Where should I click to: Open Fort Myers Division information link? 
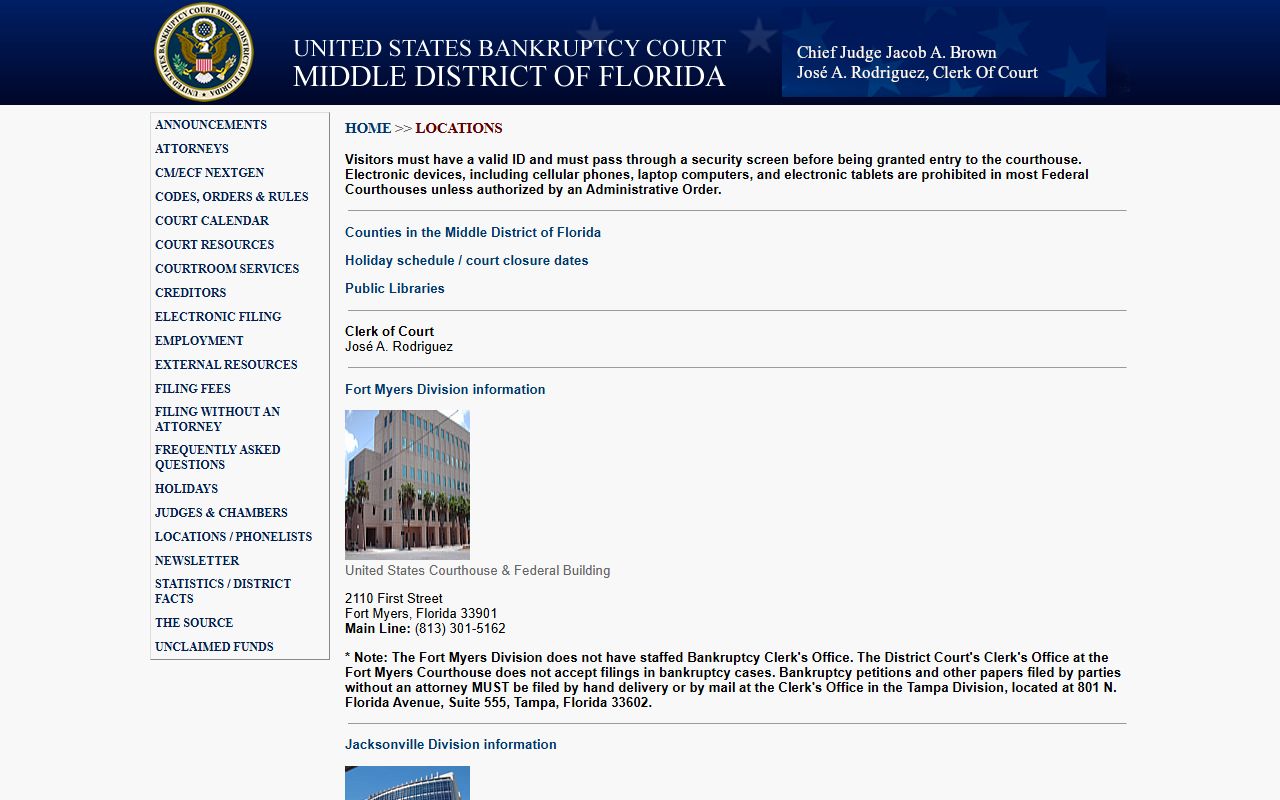(x=445, y=389)
